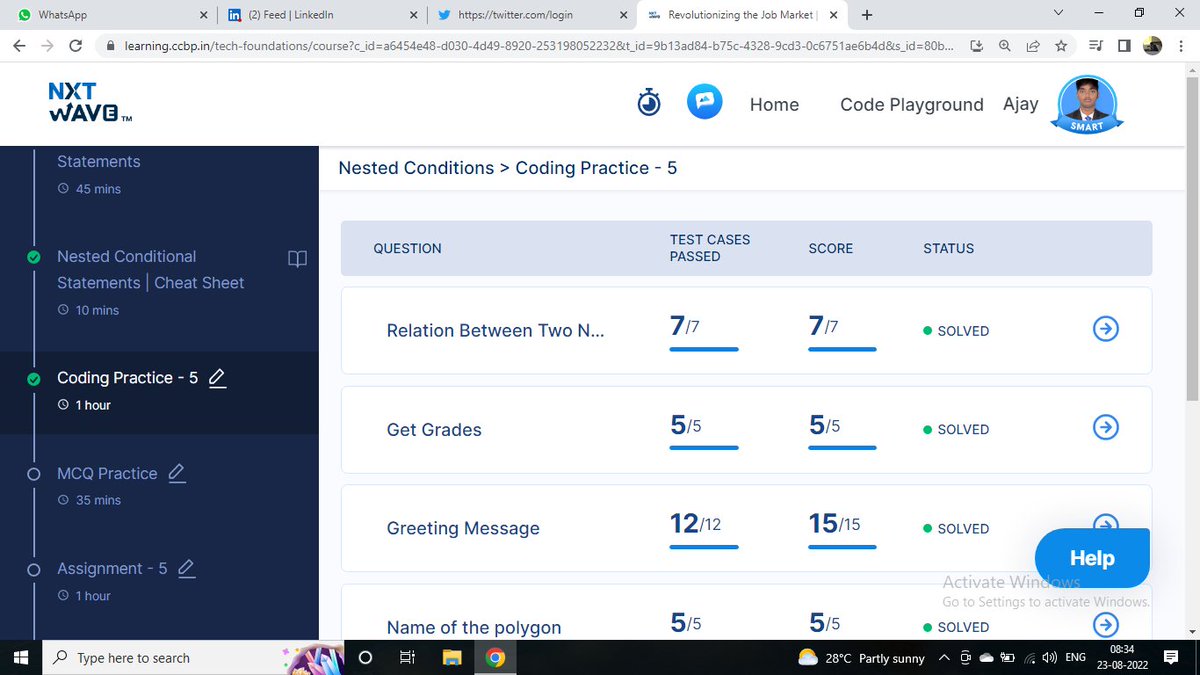Open the Windows notification center icon
This screenshot has width=1200, height=675.
click(1171, 657)
